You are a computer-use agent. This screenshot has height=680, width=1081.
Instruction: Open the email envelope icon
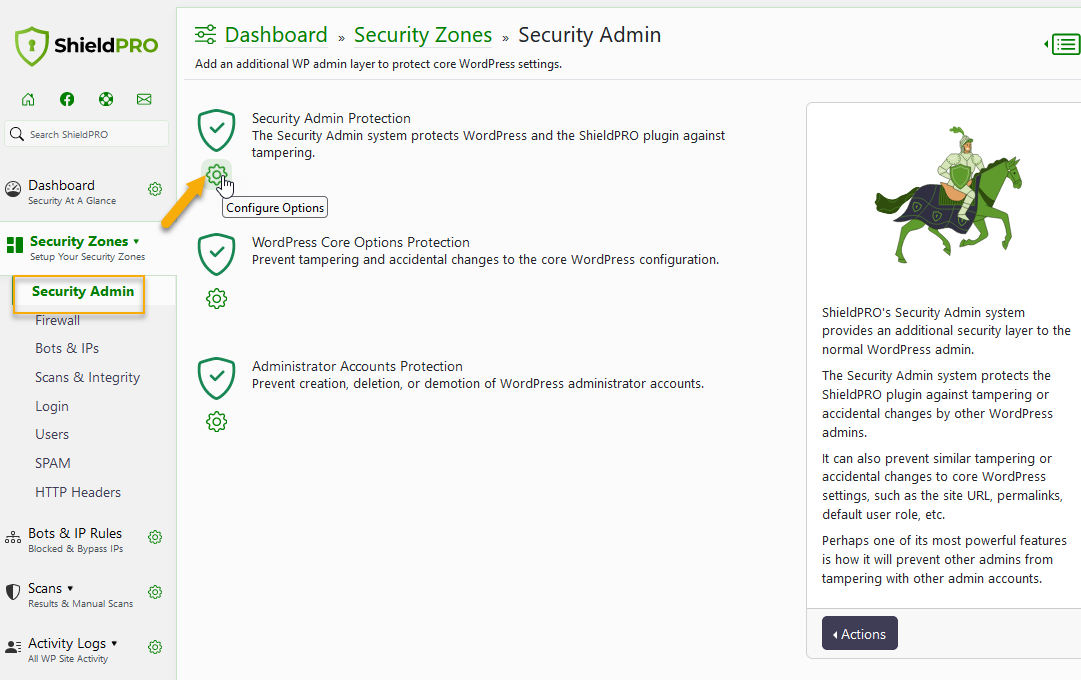[x=144, y=99]
